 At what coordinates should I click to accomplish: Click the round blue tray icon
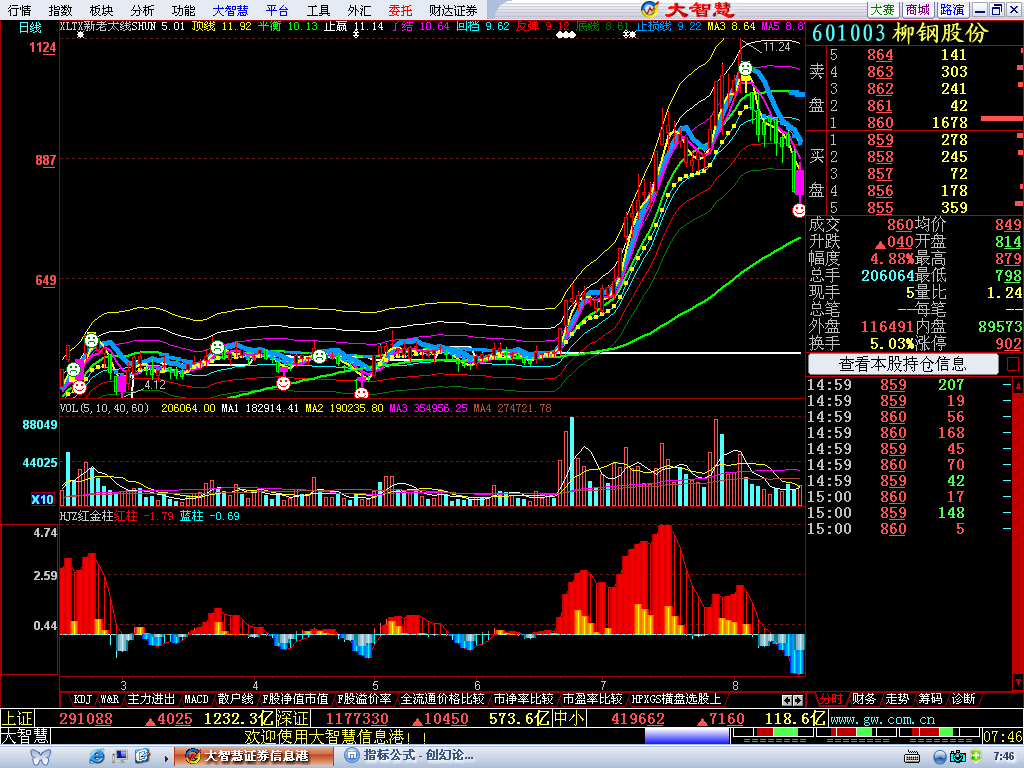(940, 758)
